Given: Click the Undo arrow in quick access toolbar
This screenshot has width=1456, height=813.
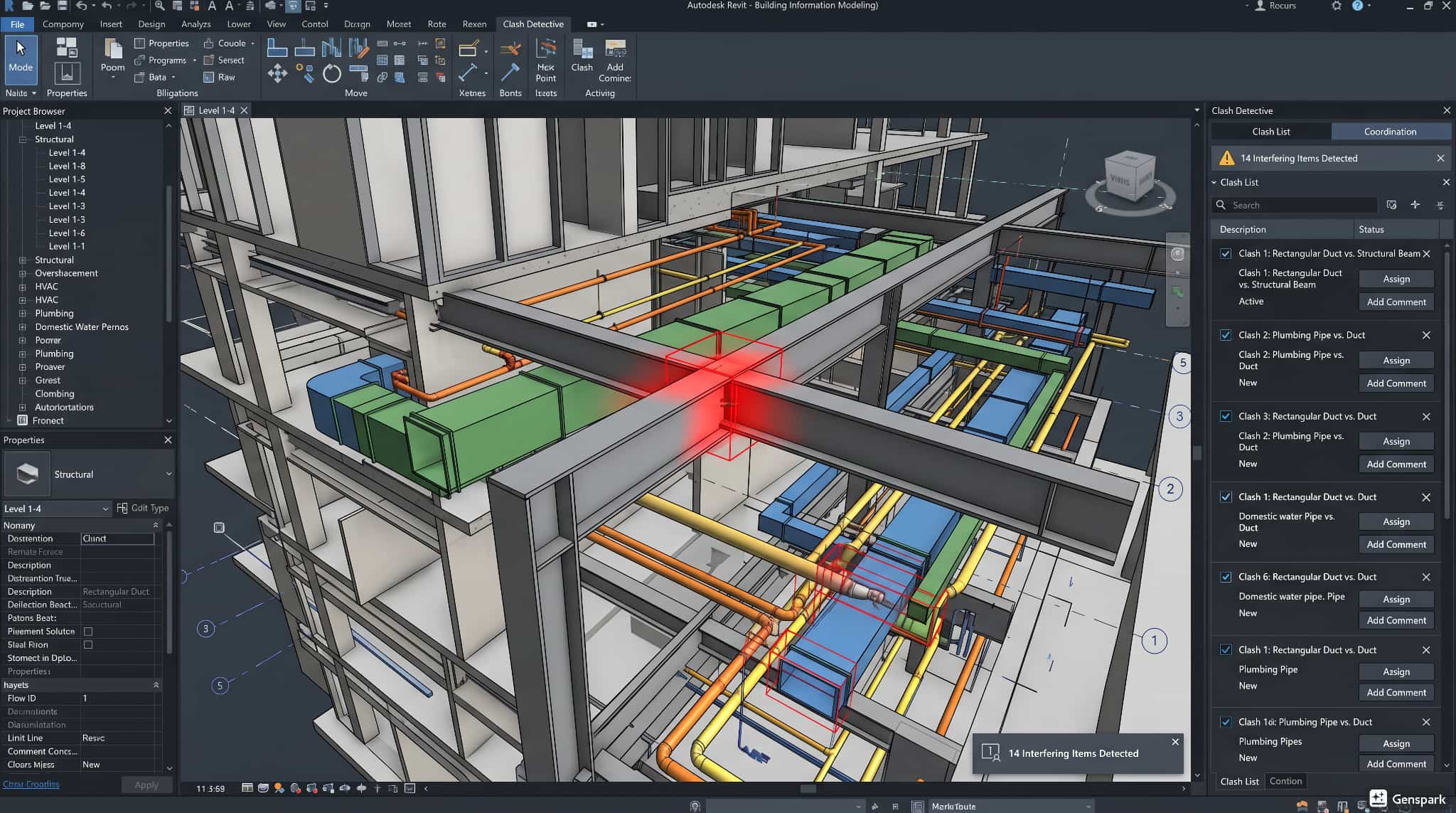Looking at the screenshot, I should (81, 6).
